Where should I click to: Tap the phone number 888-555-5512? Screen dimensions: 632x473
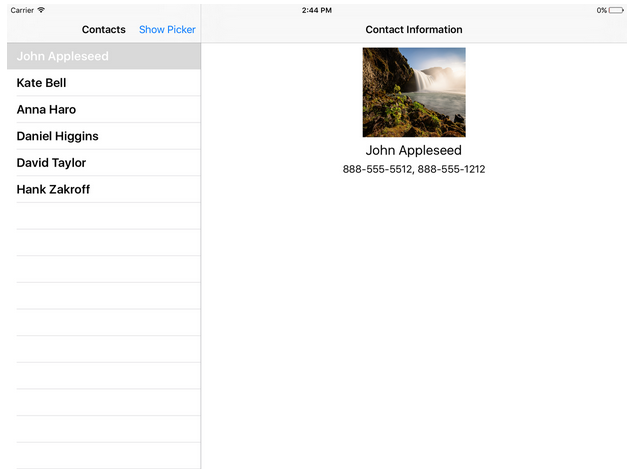[x=377, y=170]
